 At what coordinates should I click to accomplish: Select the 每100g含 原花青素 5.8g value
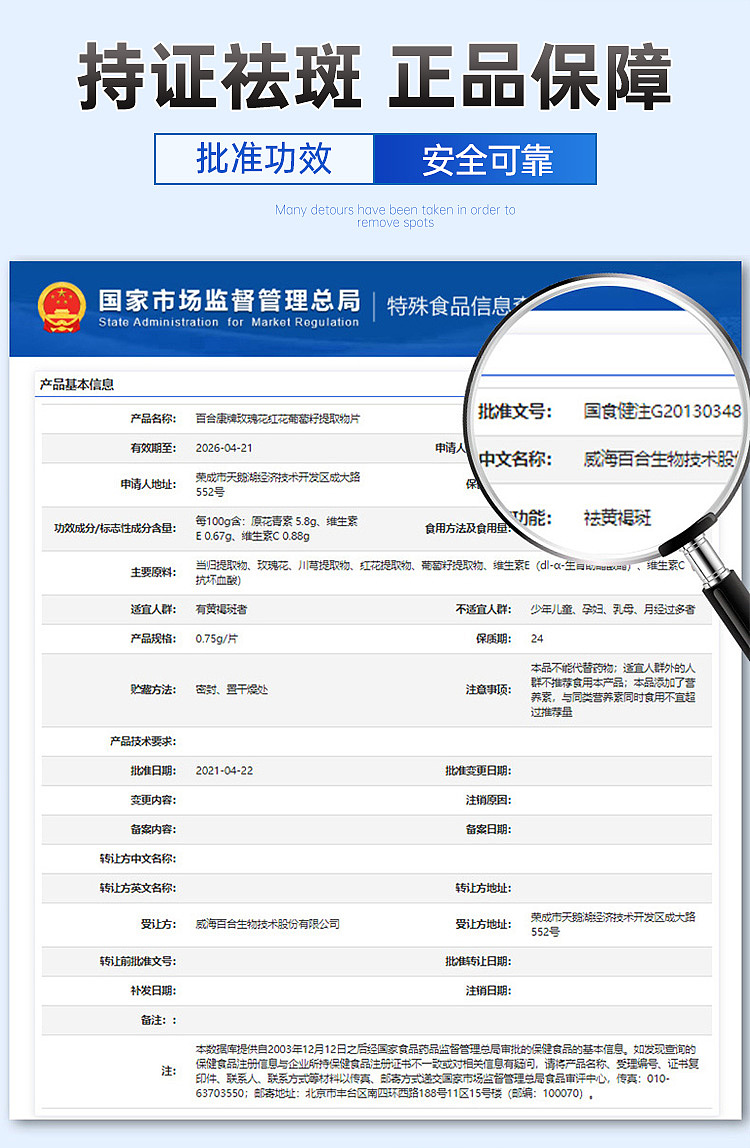(x=276, y=529)
